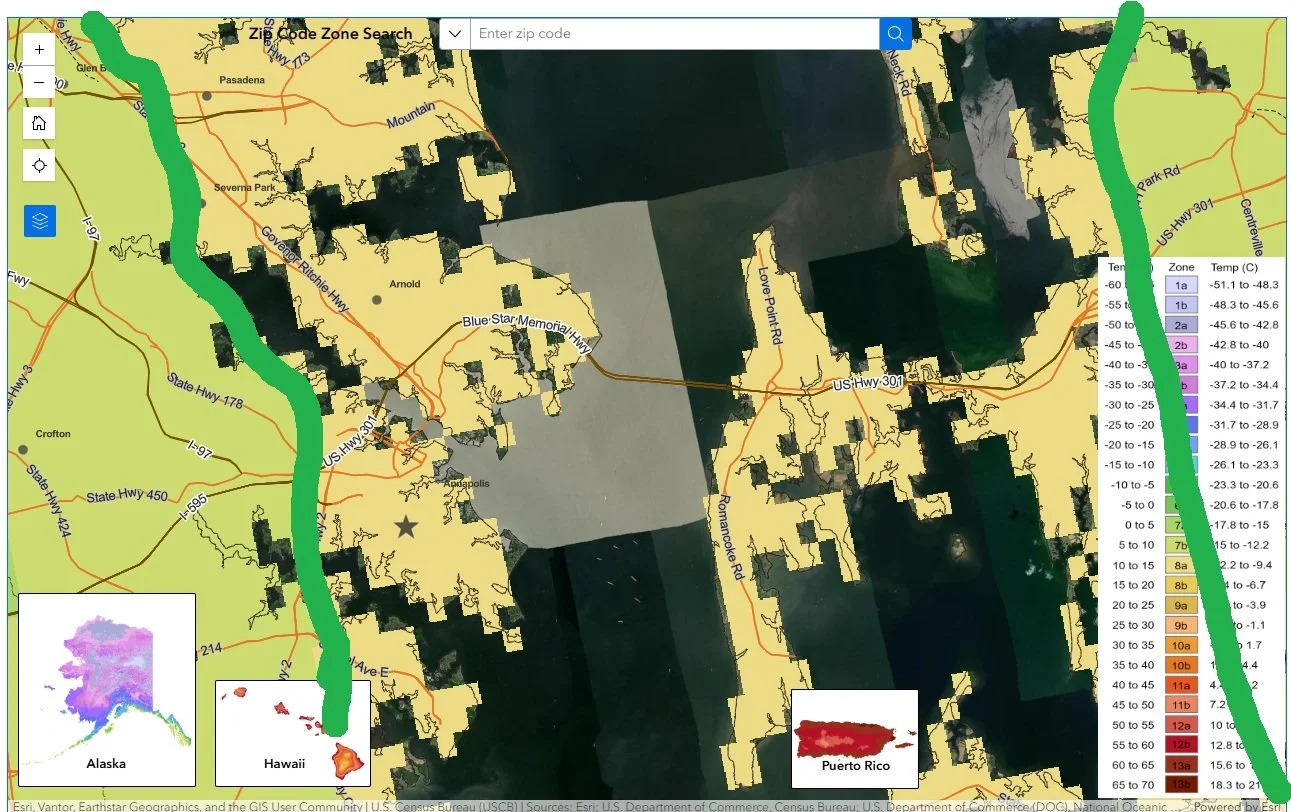1291x812 pixels.
Task: Select the zone 10a legend swatch
Action: tap(1181, 645)
